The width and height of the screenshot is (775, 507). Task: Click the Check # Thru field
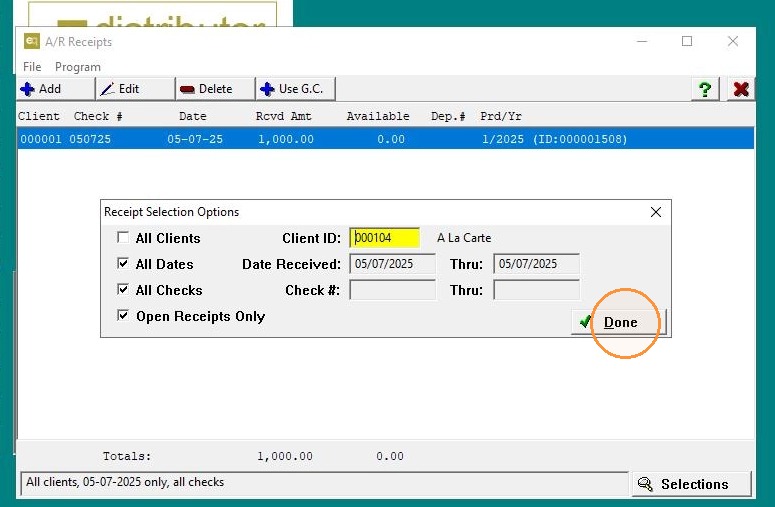click(x=536, y=290)
